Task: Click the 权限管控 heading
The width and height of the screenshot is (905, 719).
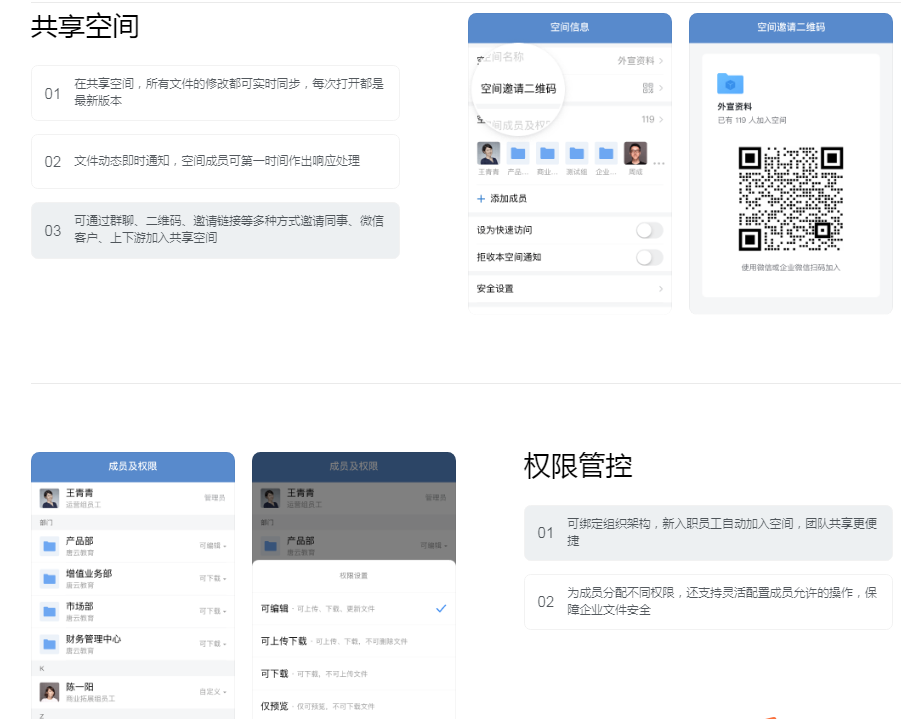Action: 578,466
